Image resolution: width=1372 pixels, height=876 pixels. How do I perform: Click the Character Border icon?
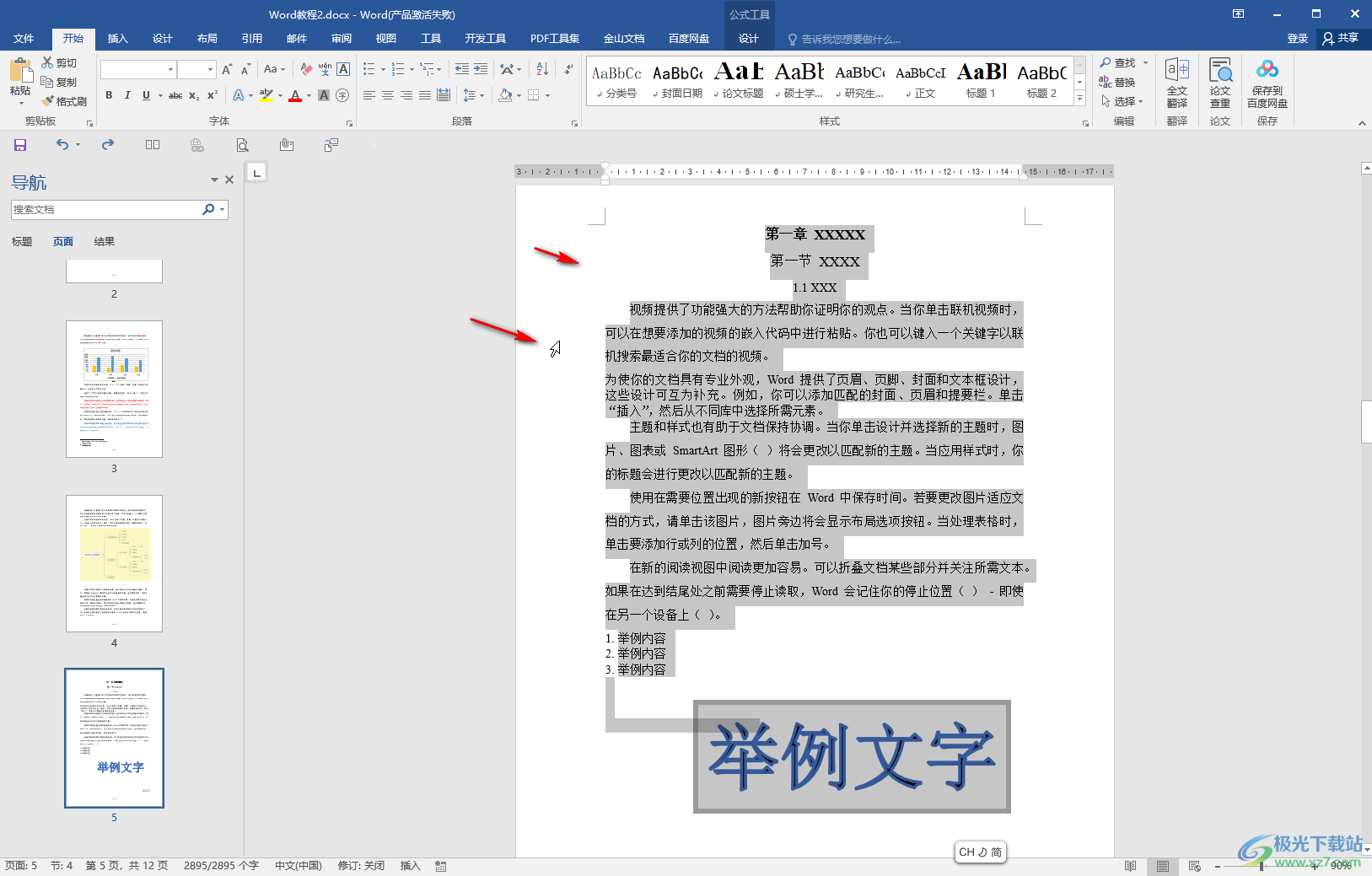click(x=343, y=69)
